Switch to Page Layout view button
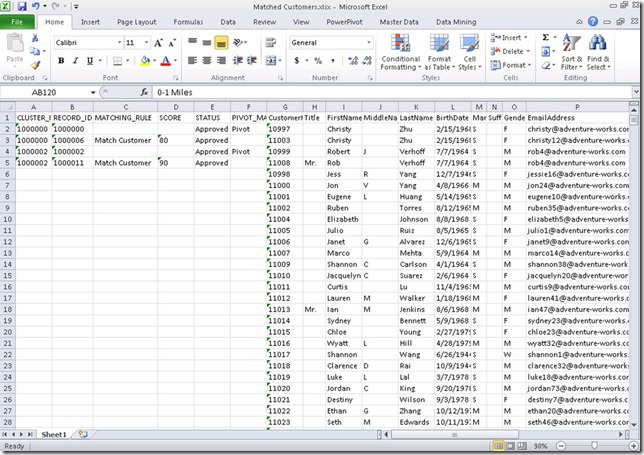644x455 pixels. click(510, 446)
